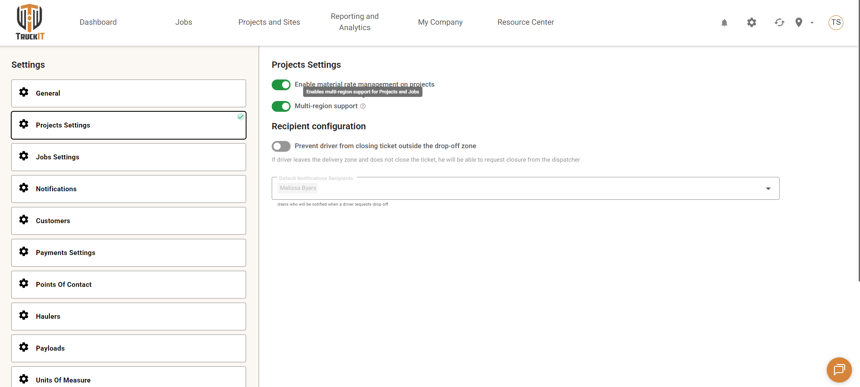
Task: Click gear icon beside Haulers
Action: (x=24, y=315)
